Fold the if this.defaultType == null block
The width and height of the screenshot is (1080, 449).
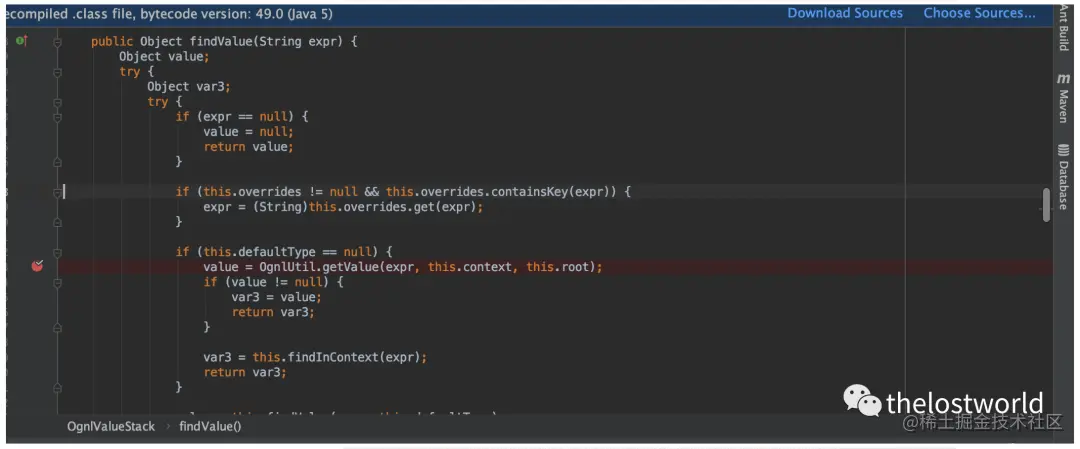coord(58,252)
